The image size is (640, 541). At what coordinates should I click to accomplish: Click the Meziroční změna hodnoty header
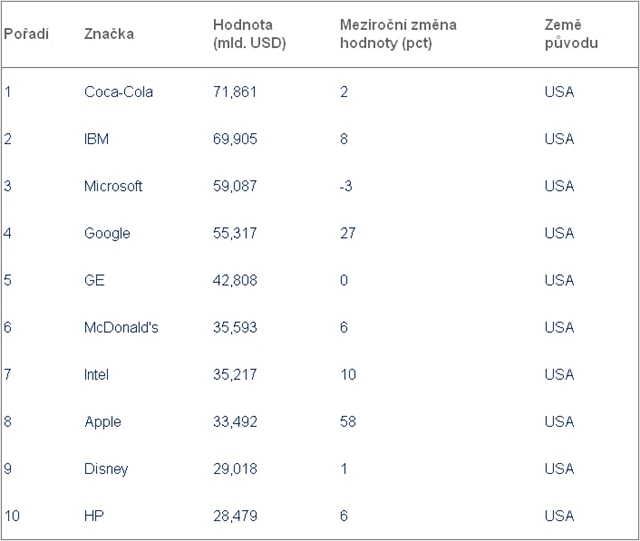pyautogui.click(x=398, y=34)
